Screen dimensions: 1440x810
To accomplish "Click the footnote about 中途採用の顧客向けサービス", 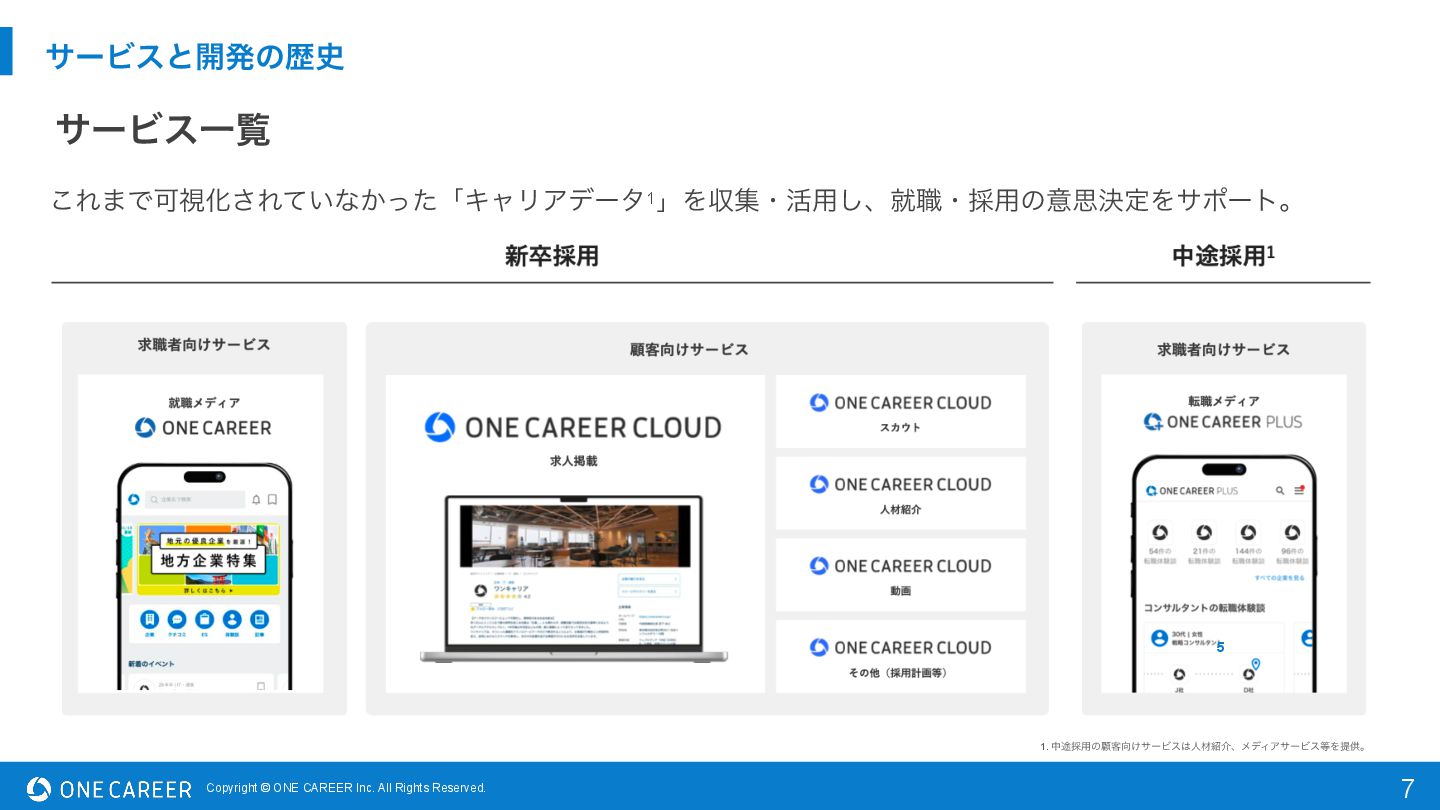I will tap(1204, 746).
